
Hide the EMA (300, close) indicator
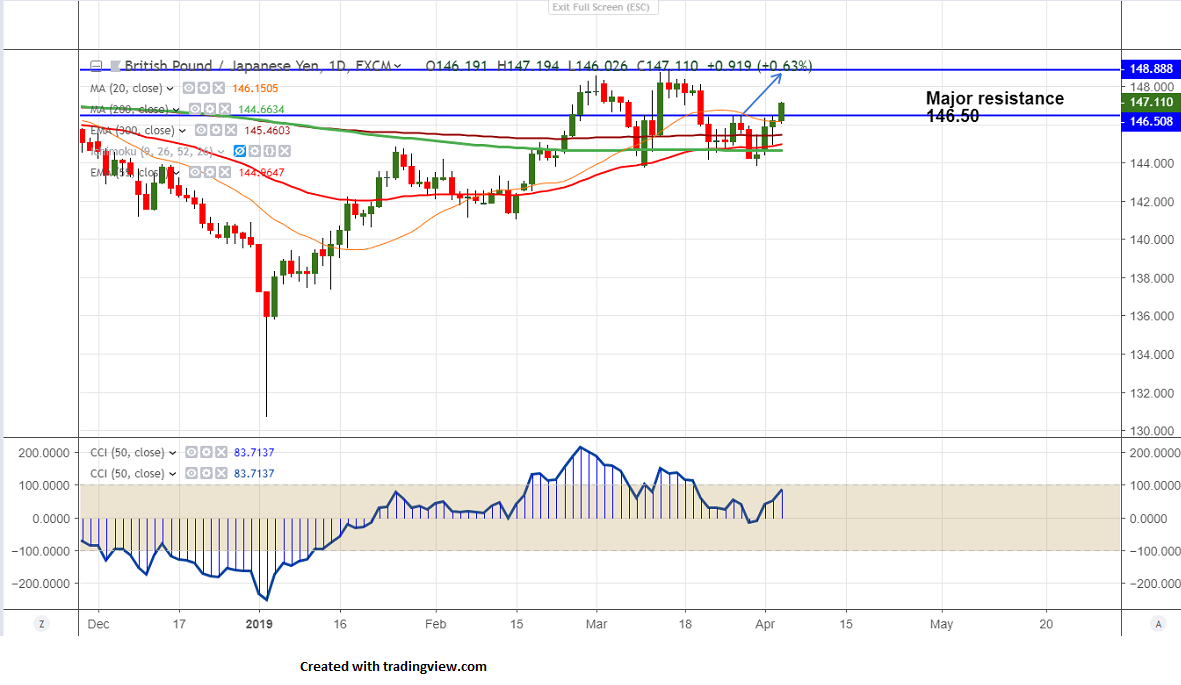(x=201, y=130)
